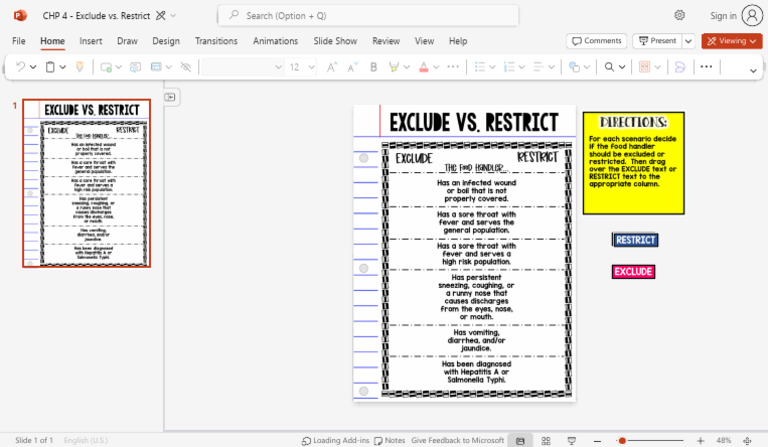Click Decrease Font Size icon
Image resolution: width=768 pixels, height=447 pixels.
click(x=353, y=67)
